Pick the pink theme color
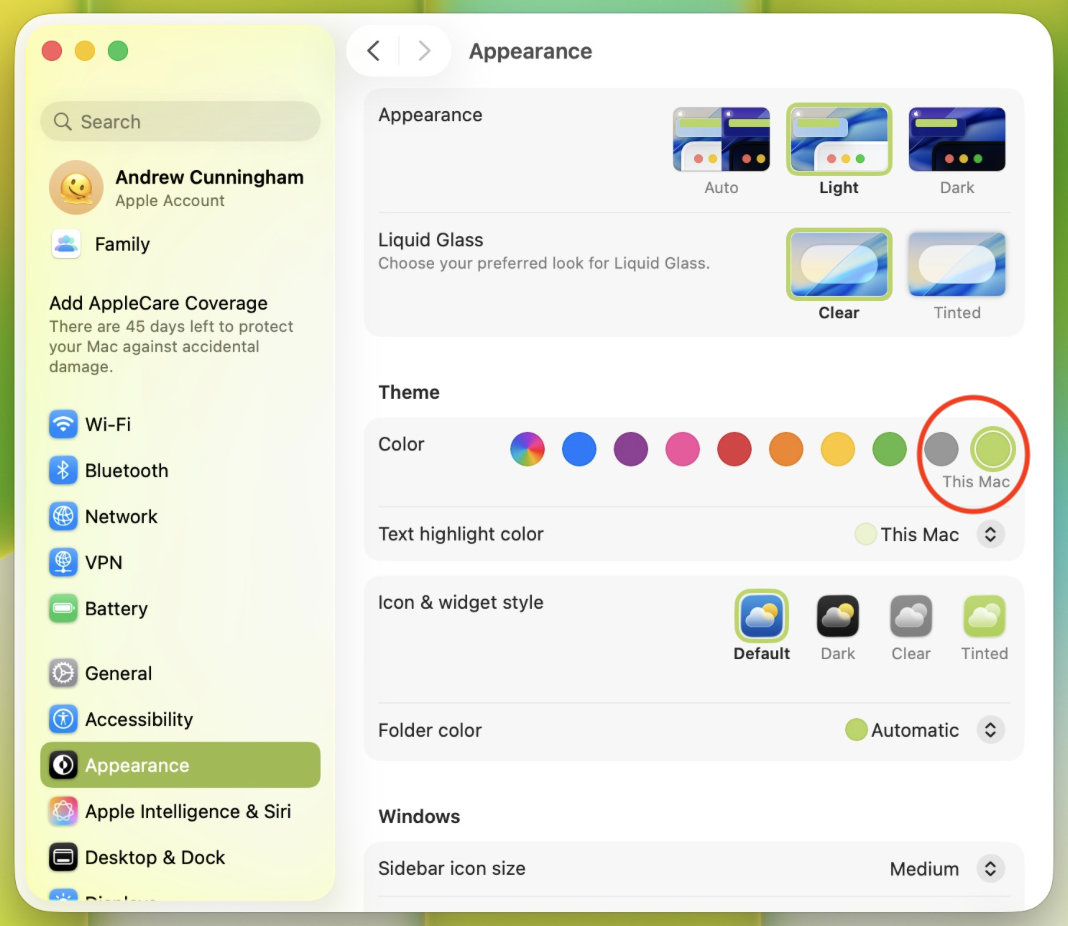1068x926 pixels. [x=682, y=449]
